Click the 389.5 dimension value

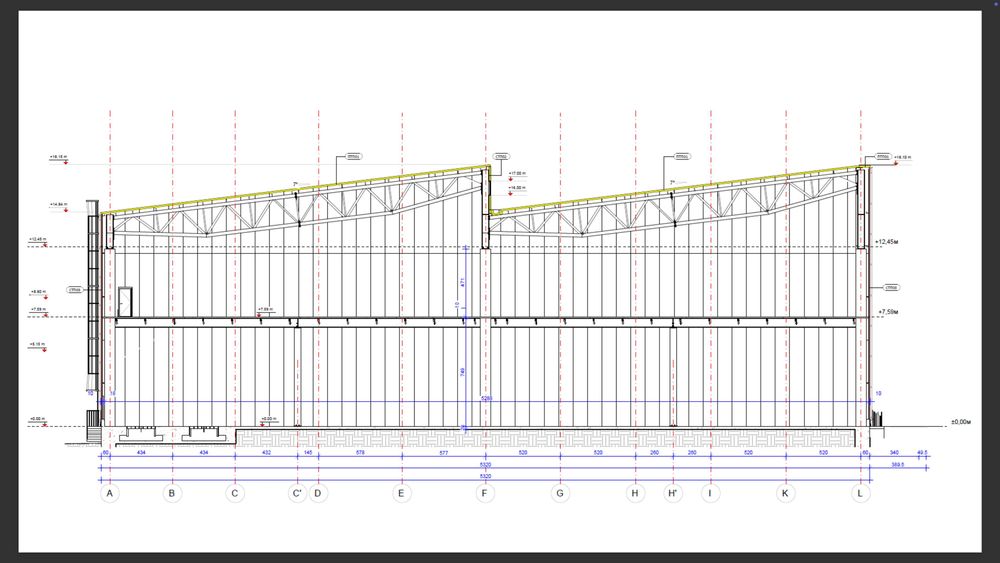pos(897,465)
